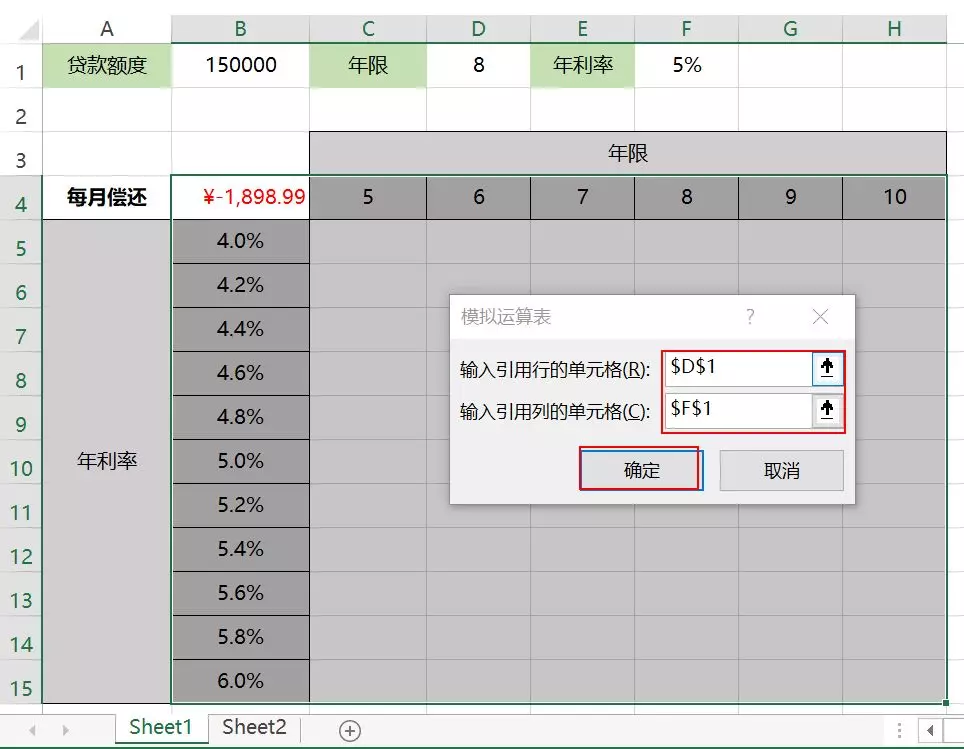Select row 2 header
The image size is (964, 749).
pos(20,109)
